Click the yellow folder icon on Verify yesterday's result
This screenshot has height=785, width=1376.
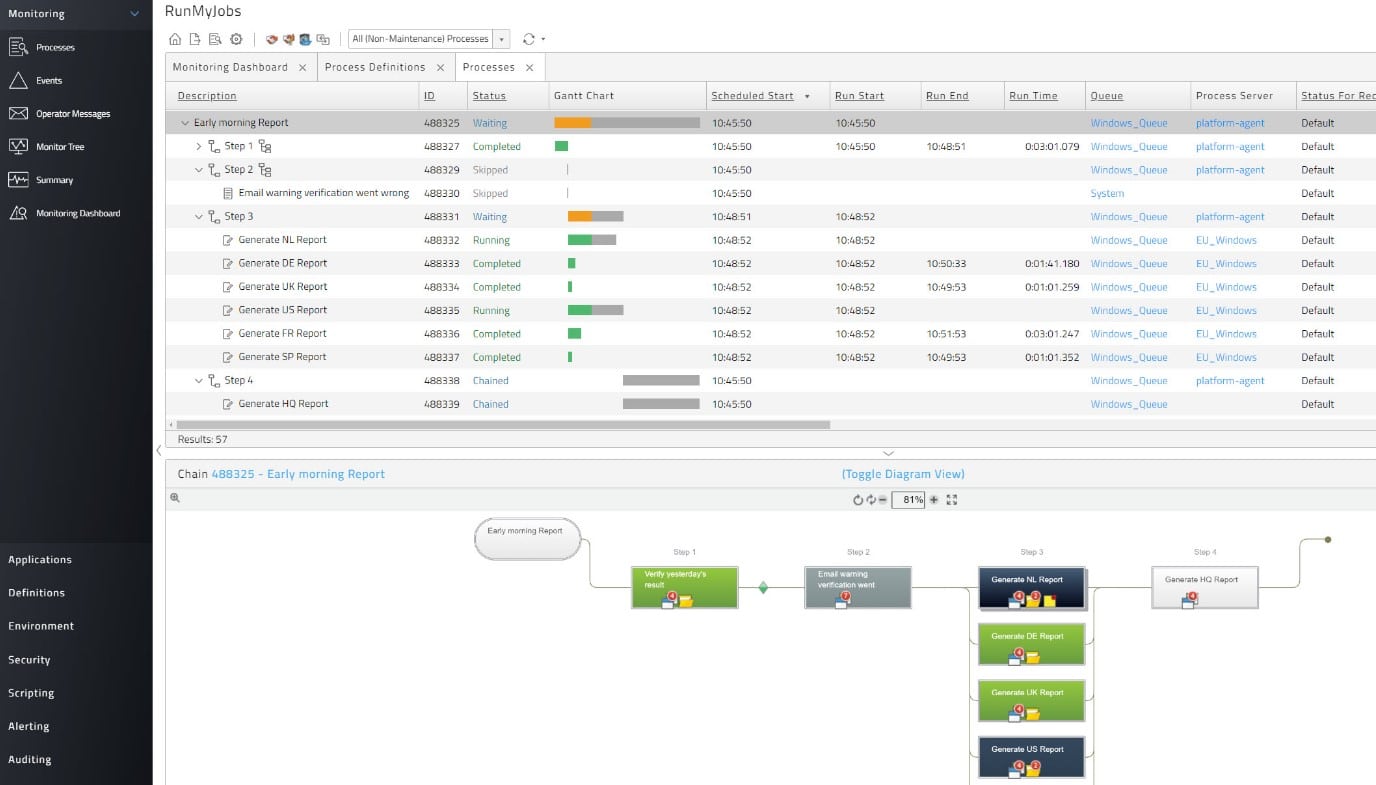(686, 601)
